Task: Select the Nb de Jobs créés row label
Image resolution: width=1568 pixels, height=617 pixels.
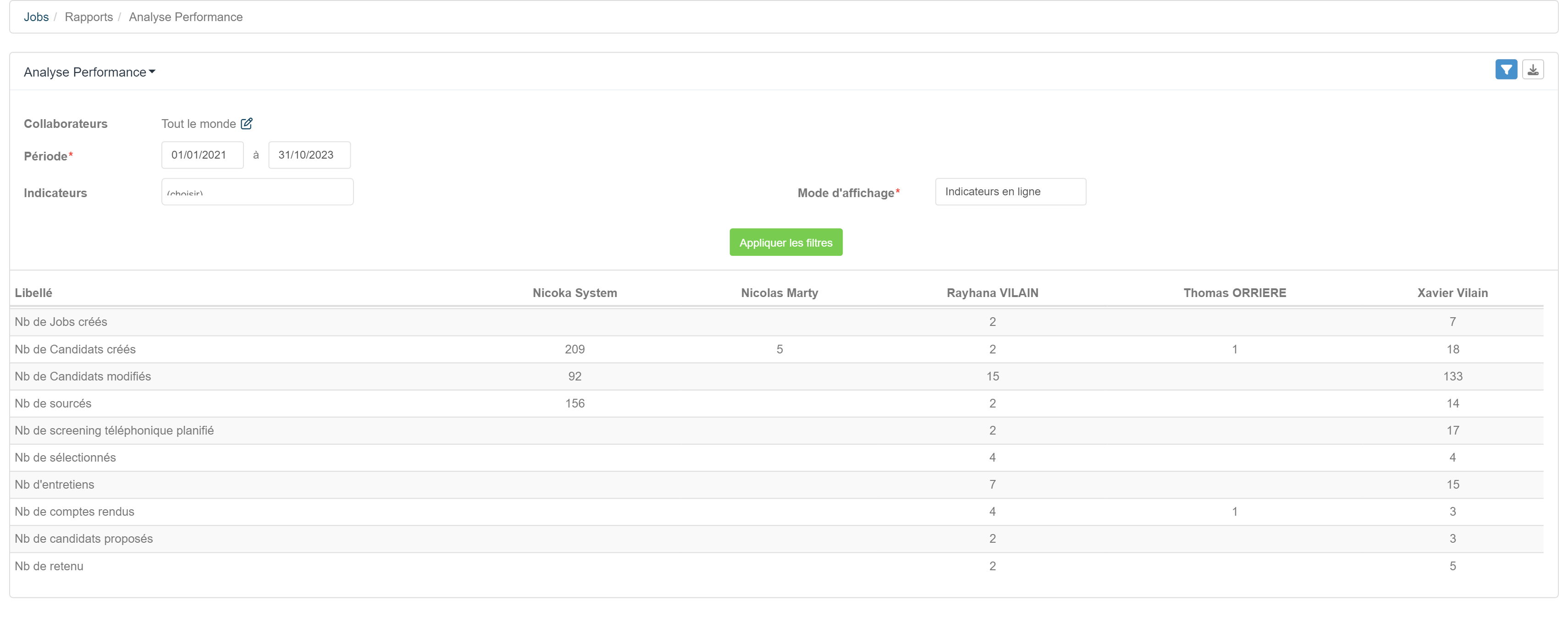Action: (x=61, y=322)
